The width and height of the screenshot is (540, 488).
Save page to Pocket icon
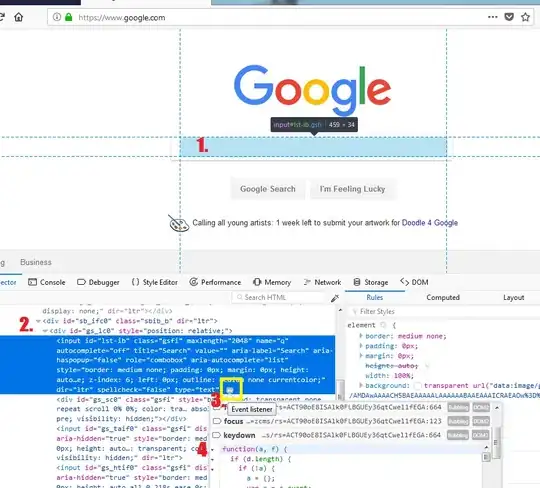[509, 17]
